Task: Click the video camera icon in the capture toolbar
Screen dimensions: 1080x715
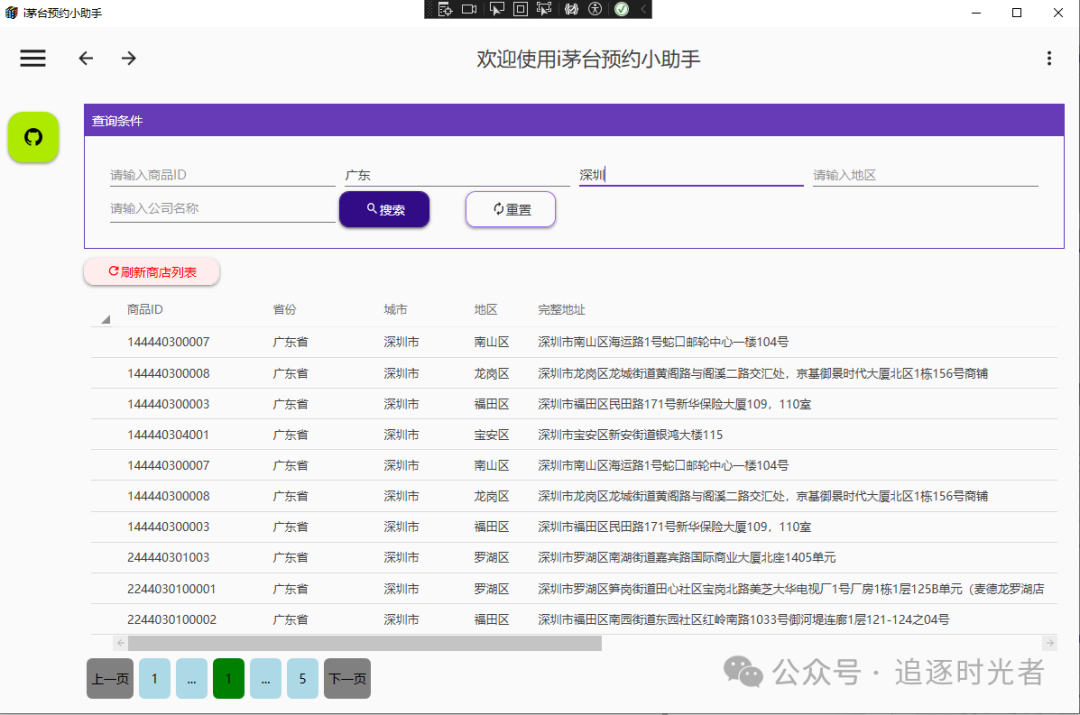Action: click(x=470, y=9)
